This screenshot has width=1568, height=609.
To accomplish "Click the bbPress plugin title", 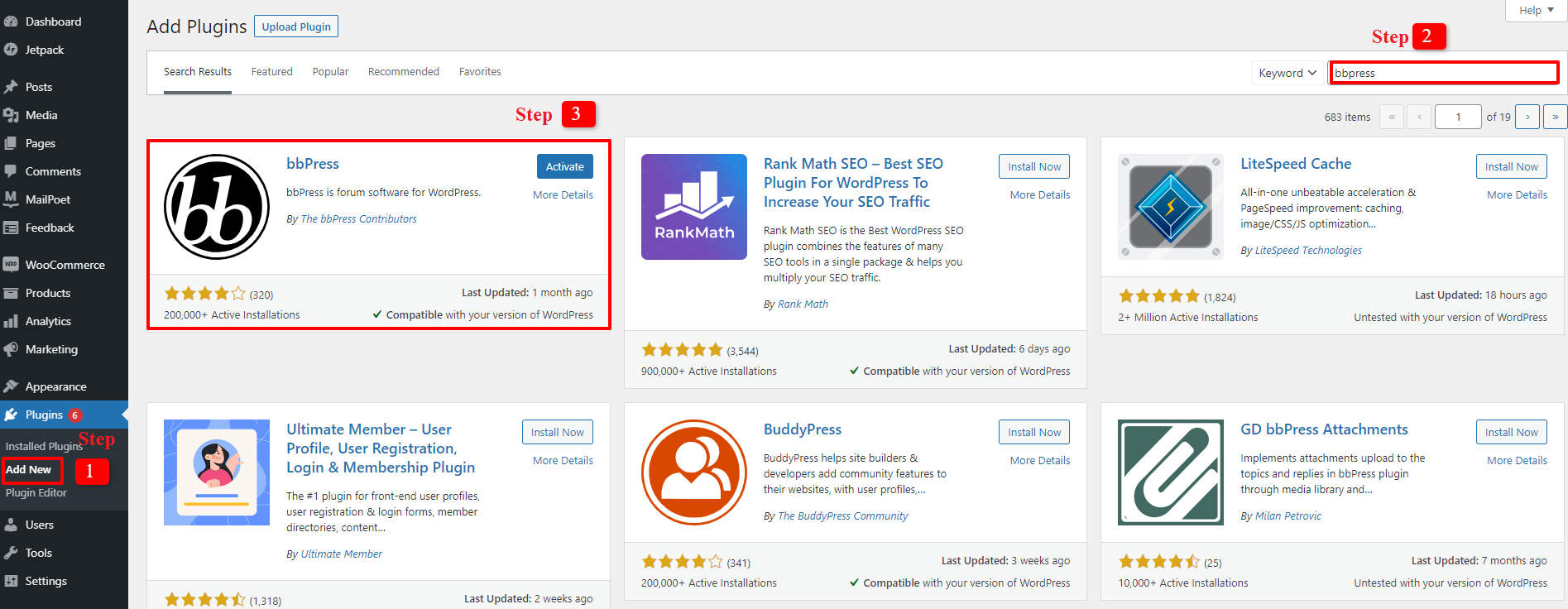I will coord(313,164).
